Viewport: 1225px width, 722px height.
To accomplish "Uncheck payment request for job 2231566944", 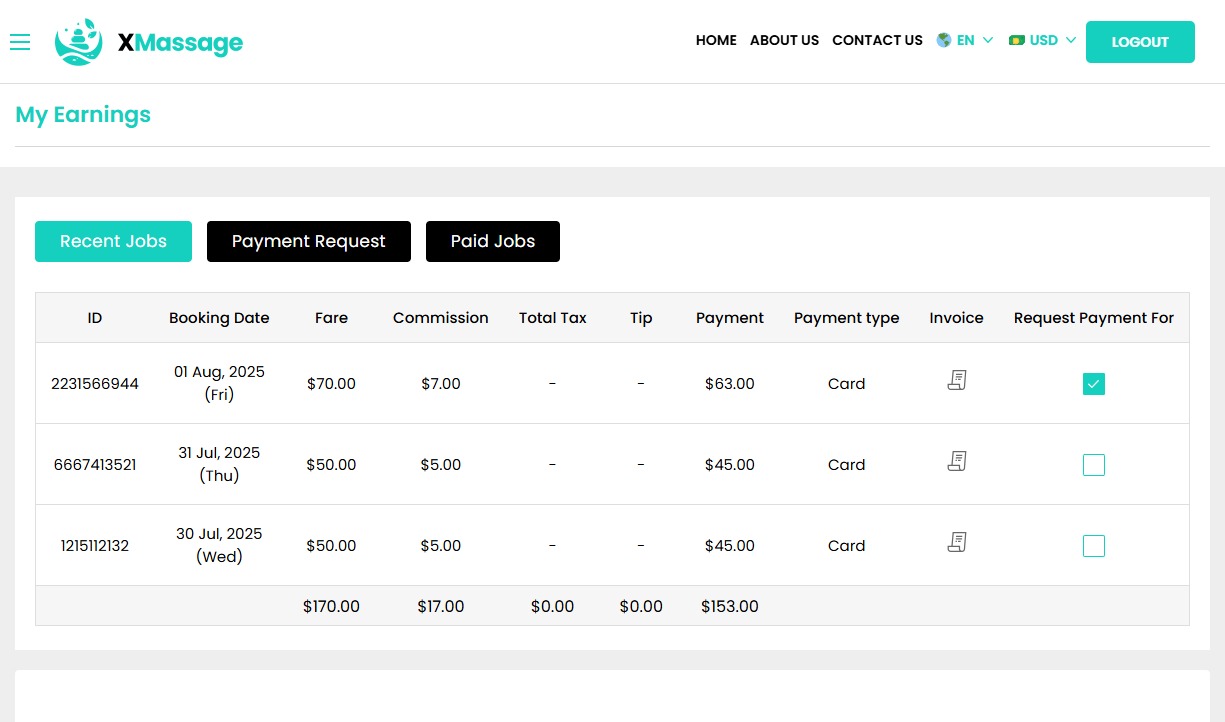I will pyautogui.click(x=1094, y=384).
